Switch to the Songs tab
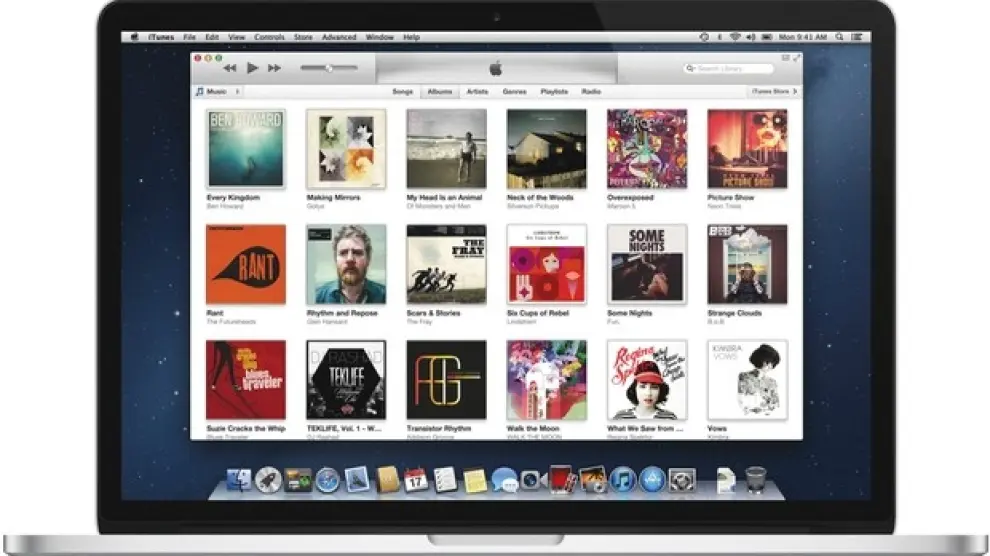The image size is (990, 556). (402, 91)
